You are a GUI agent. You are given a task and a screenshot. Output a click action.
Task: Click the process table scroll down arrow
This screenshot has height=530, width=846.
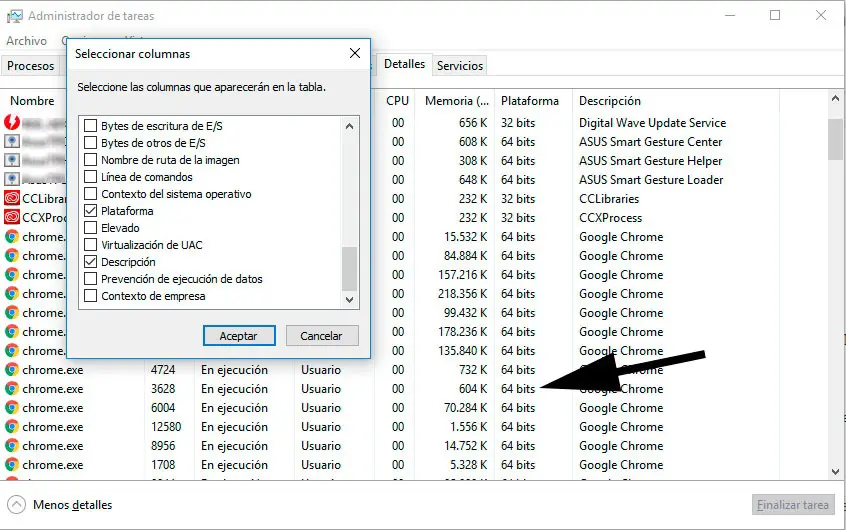(835, 471)
